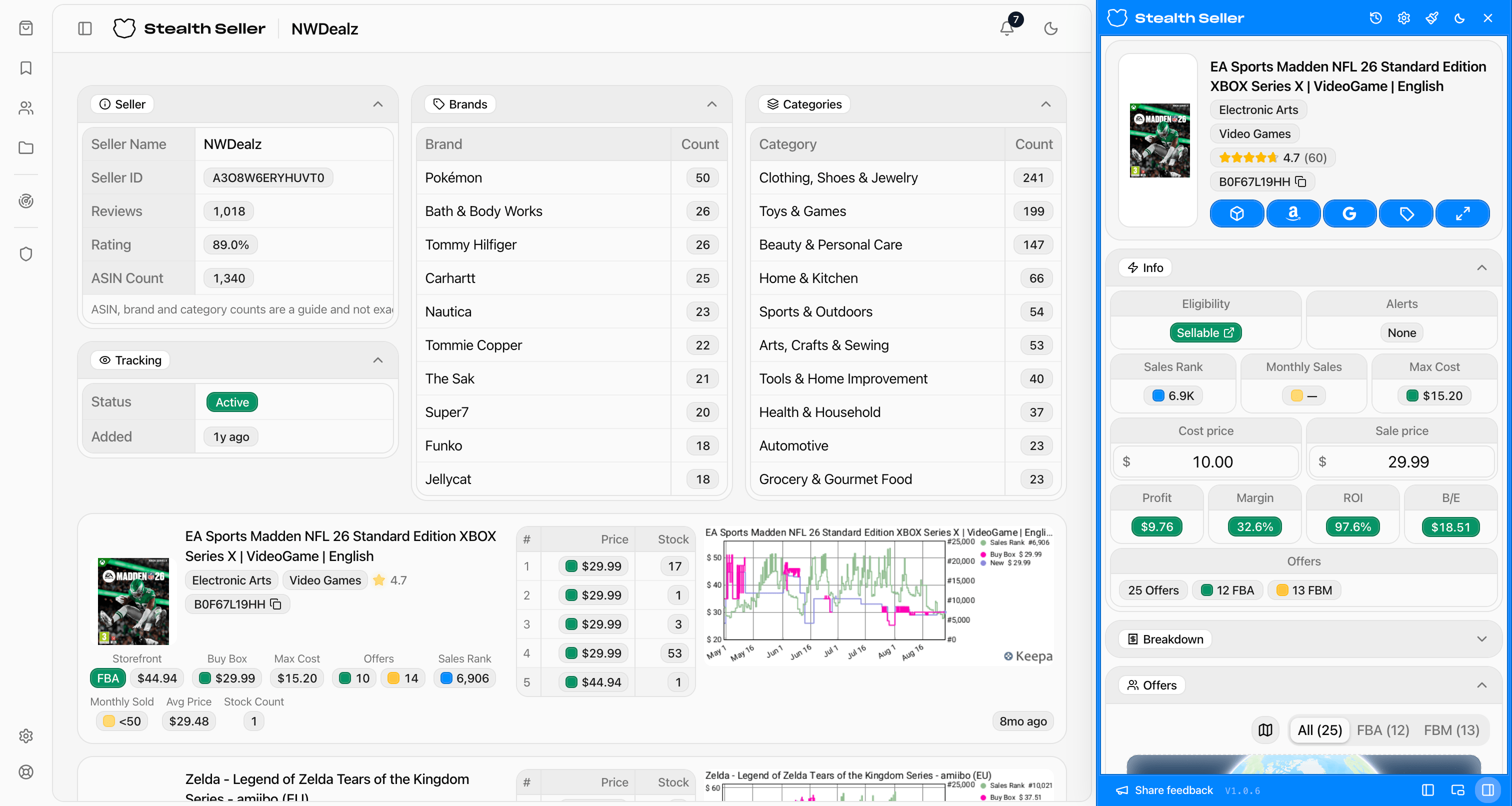Open history clock icon in extension header
Viewport: 1512px width, 806px height.
(x=1375, y=18)
